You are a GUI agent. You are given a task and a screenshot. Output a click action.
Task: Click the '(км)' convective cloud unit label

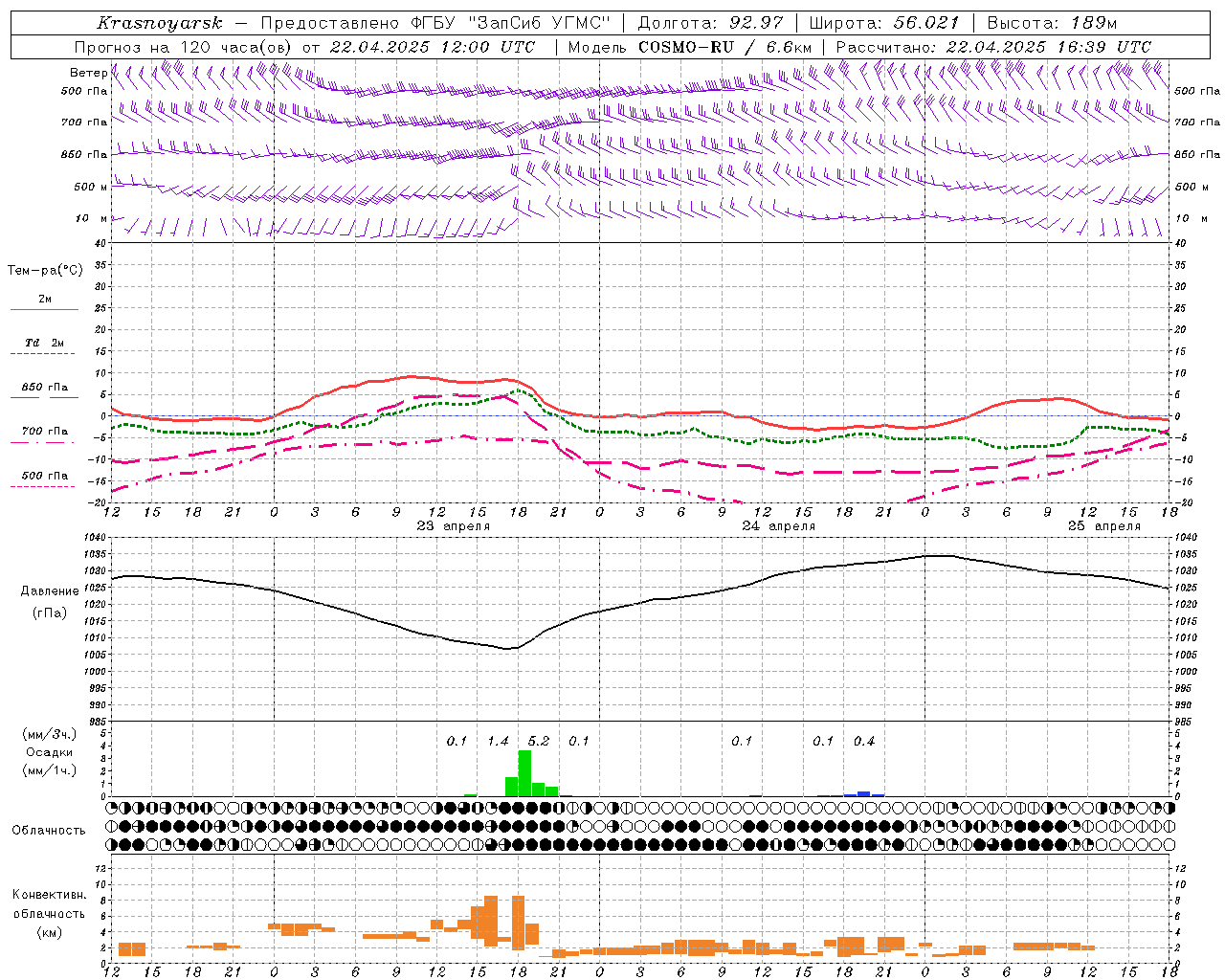[x=49, y=932]
